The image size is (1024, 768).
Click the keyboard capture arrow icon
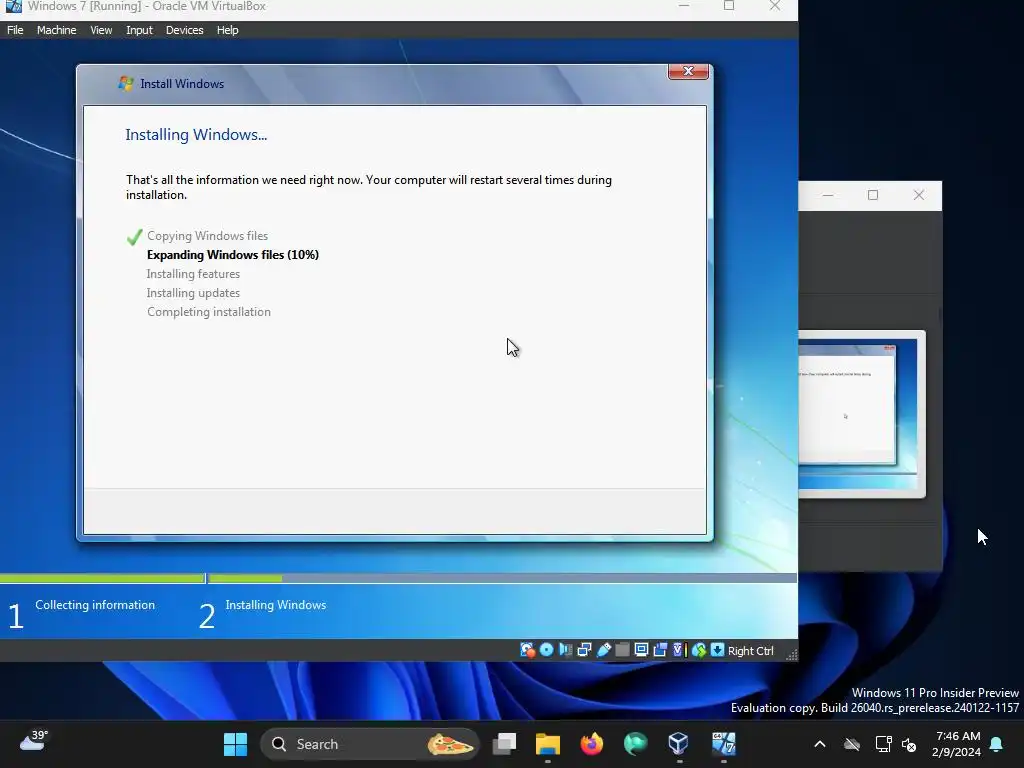point(717,650)
